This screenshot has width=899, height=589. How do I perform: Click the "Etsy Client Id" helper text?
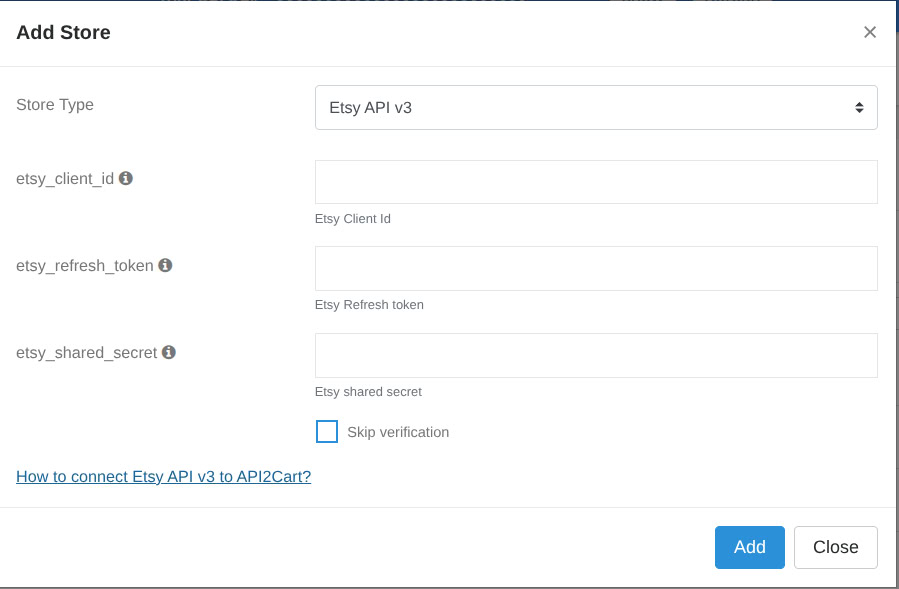click(352, 218)
